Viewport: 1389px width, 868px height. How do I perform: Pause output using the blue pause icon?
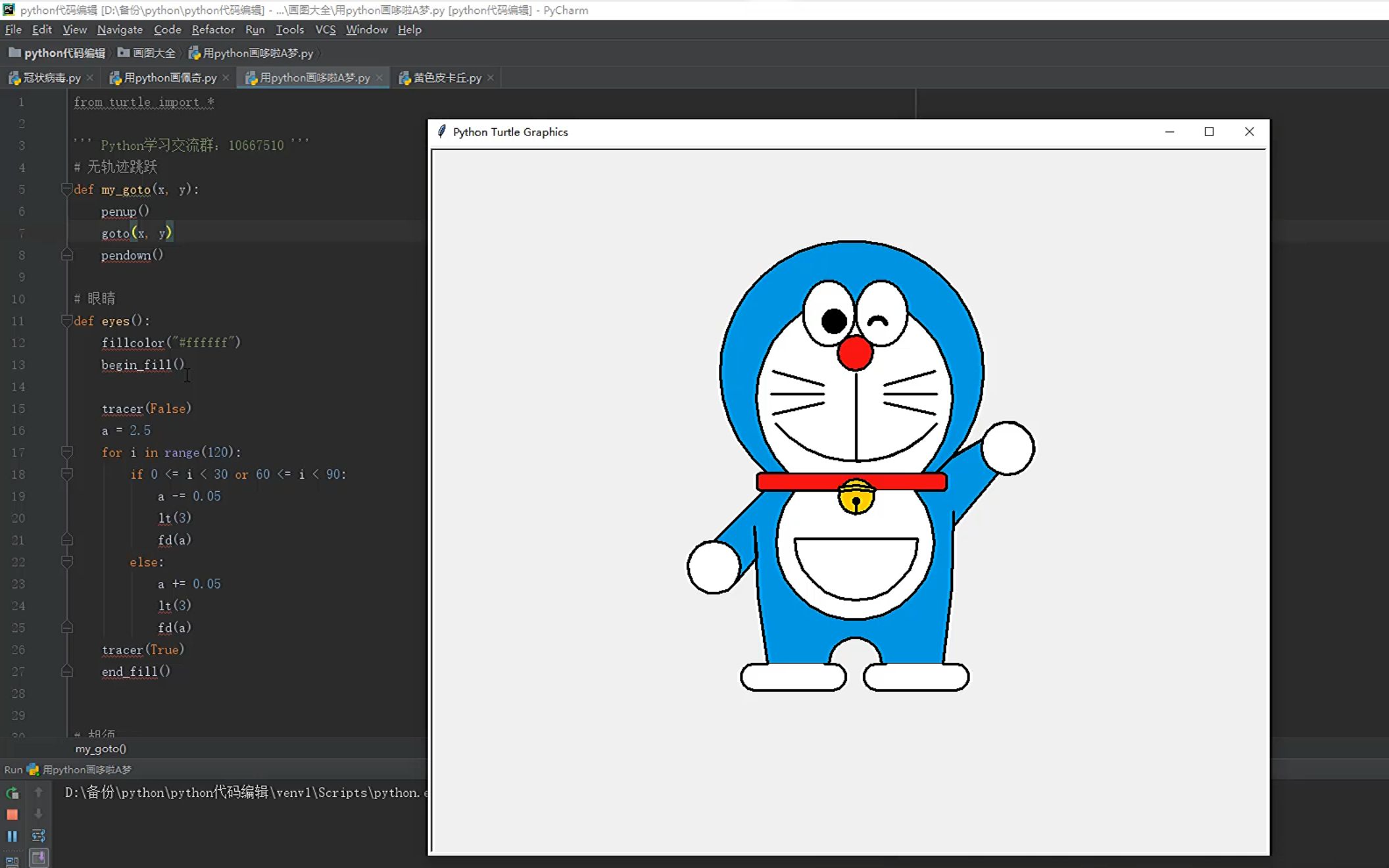pos(12,836)
